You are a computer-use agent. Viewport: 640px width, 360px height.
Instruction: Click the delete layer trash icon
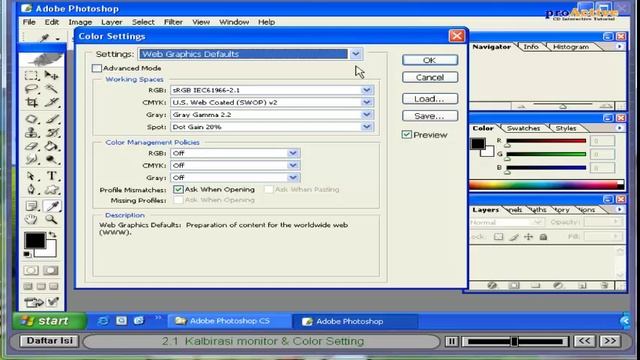click(x=605, y=285)
